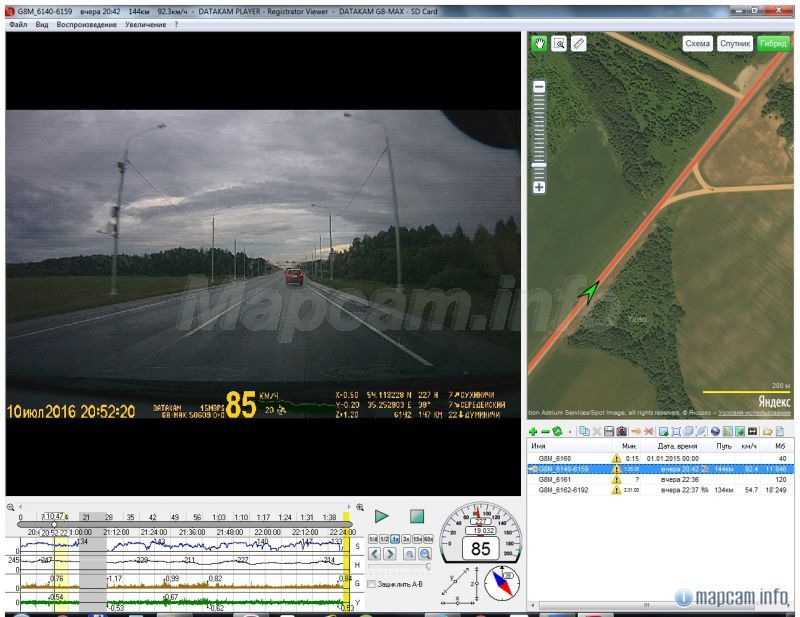Open the 'Увеличение' menu

pos(145,24)
